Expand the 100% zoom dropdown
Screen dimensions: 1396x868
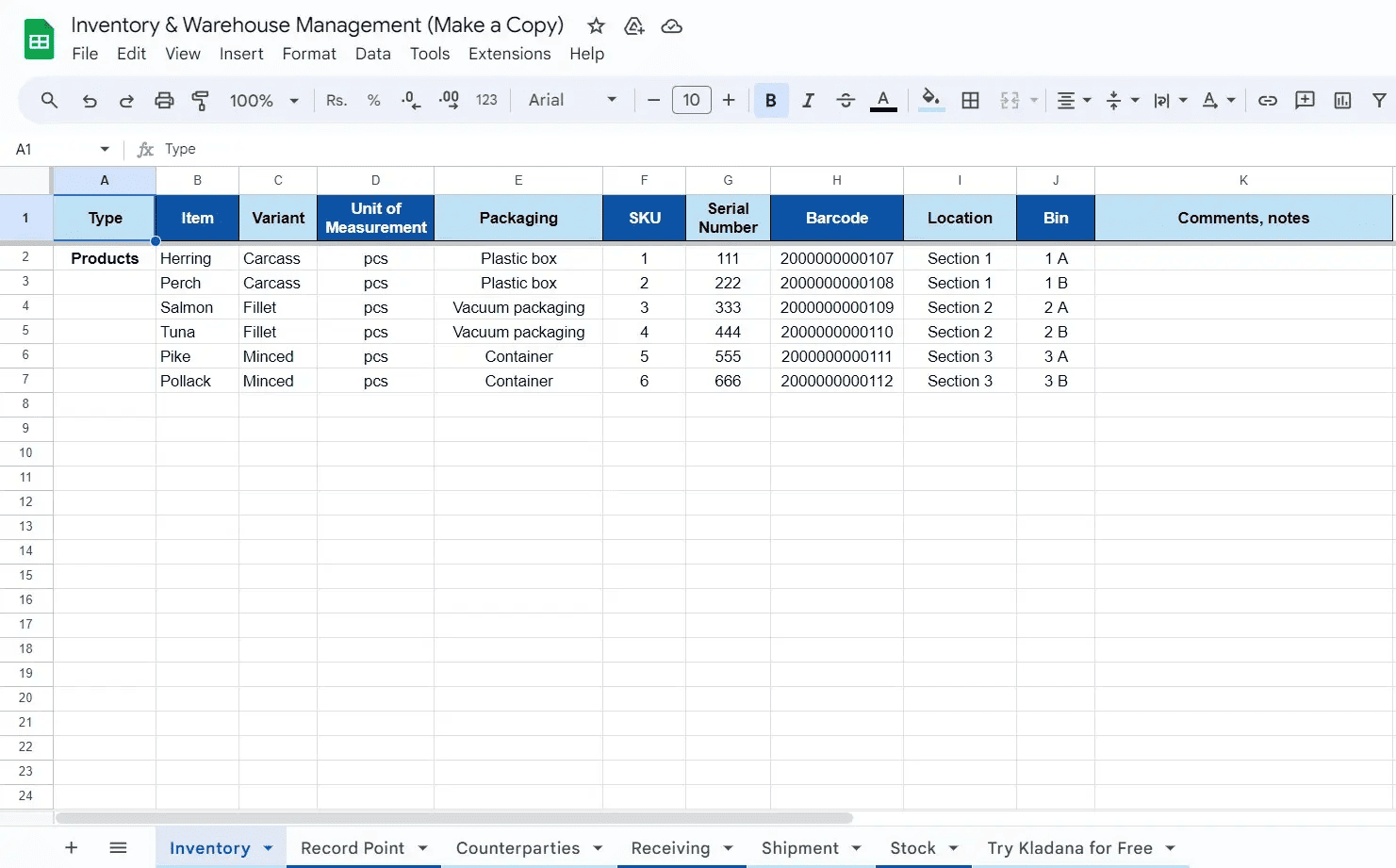point(264,100)
